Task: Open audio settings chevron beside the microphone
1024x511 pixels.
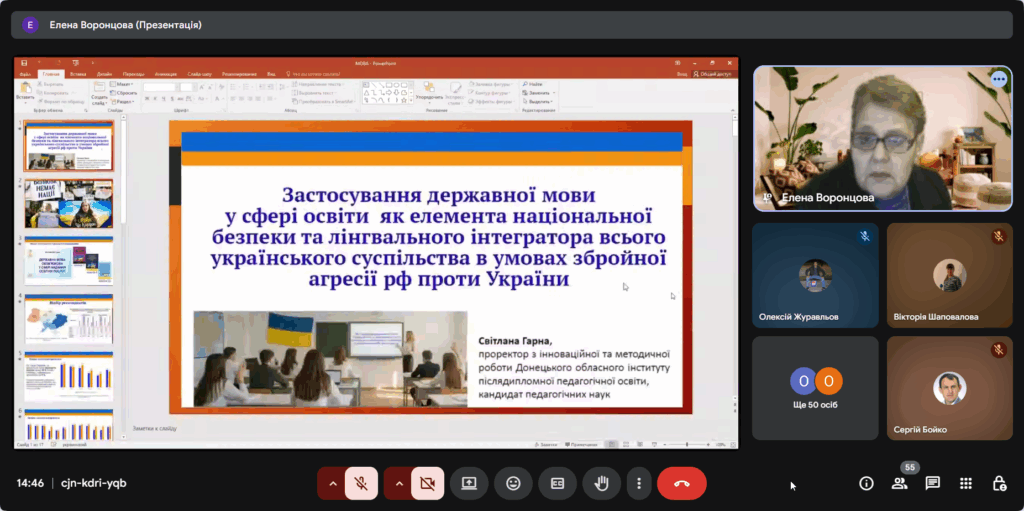Action: point(333,483)
